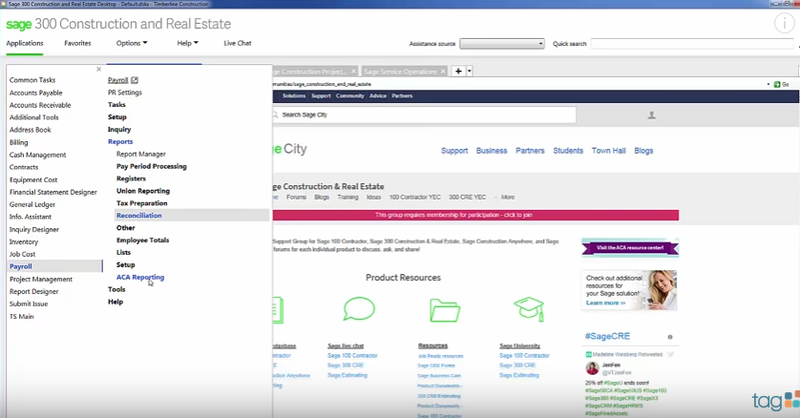Expand the Tools group
800x418 pixels.
(116, 289)
